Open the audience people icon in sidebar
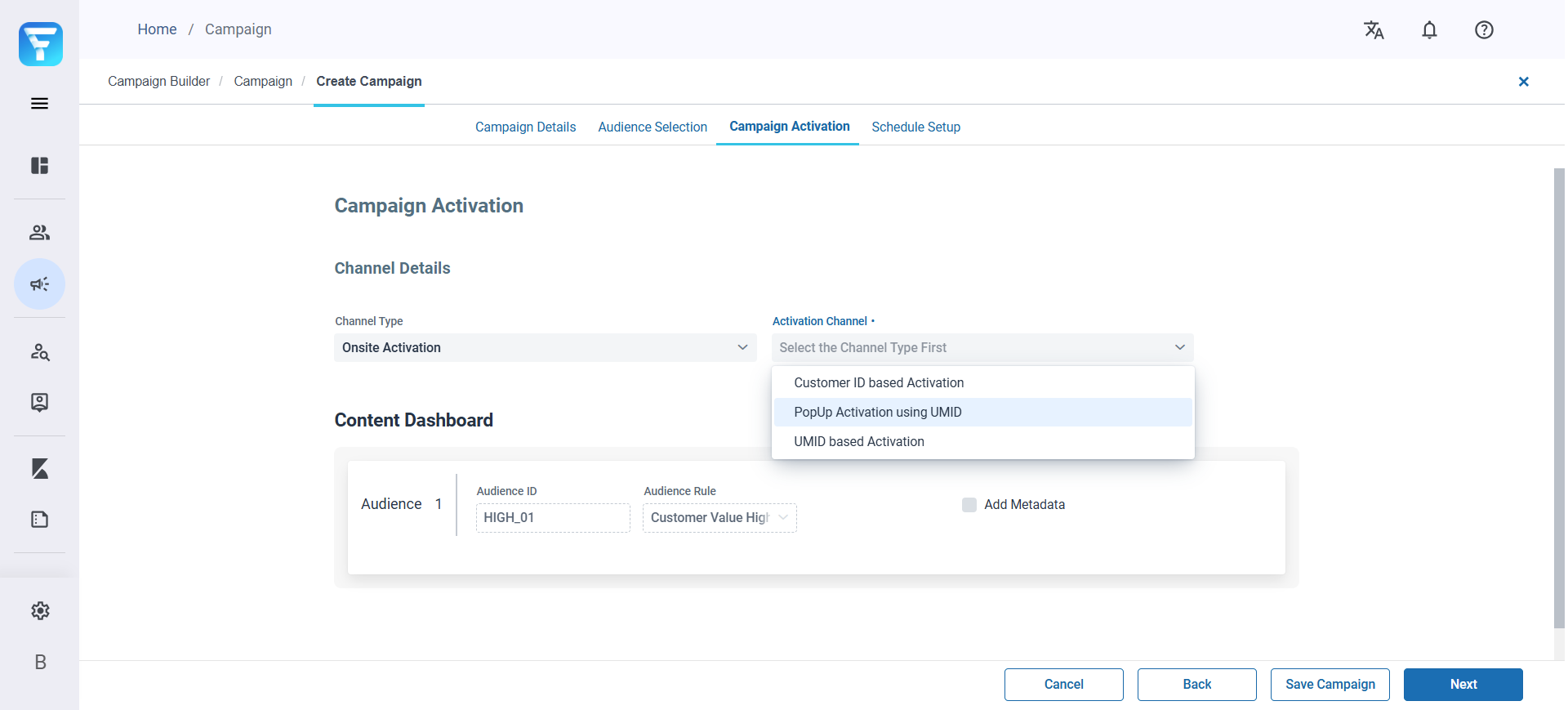Screen dimensions: 1568x710 coord(39,233)
